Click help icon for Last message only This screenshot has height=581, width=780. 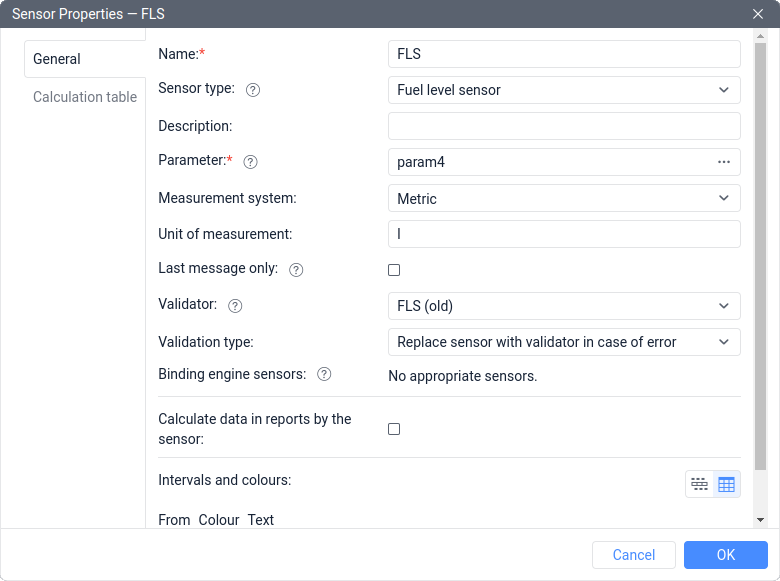point(296,270)
